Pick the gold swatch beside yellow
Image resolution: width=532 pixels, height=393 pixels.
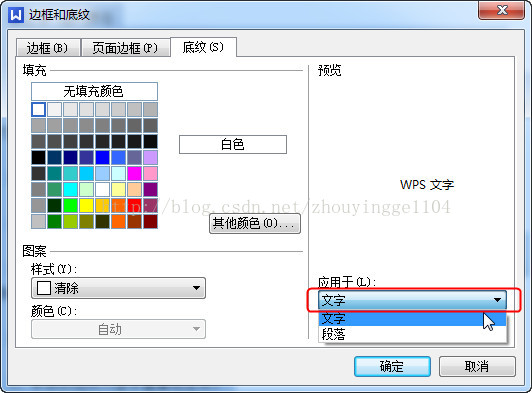(x=102, y=205)
